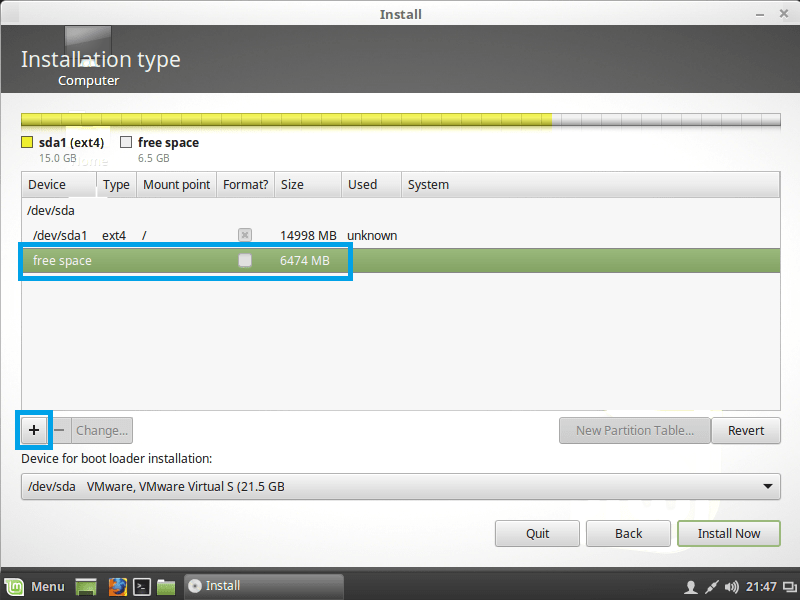Select the /dev/sda device row
Image resolution: width=800 pixels, height=600 pixels.
tap(401, 210)
